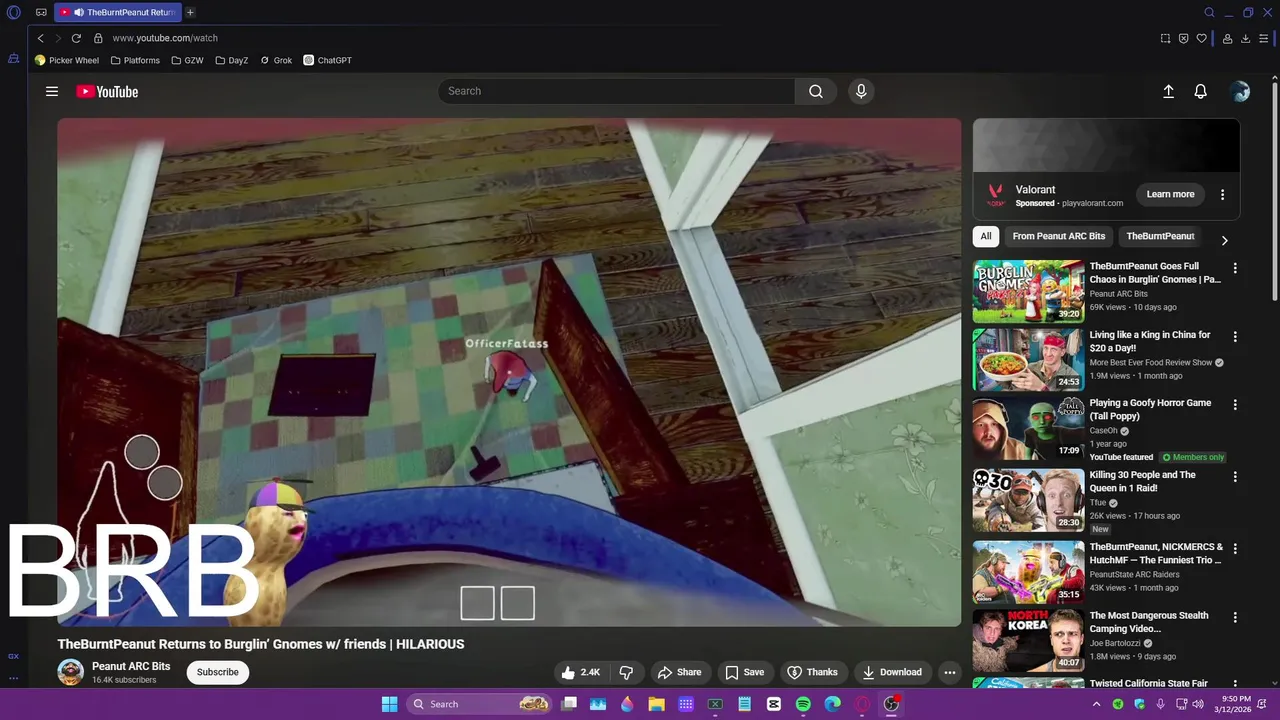Open options menu for Burglin' Gnomes video

click(x=1235, y=268)
